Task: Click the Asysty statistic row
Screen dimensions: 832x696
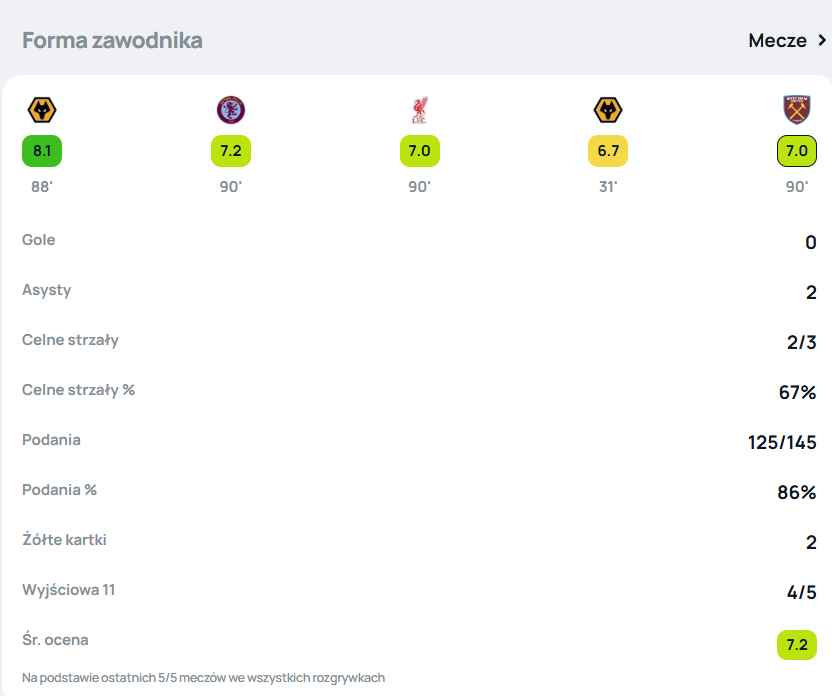Action: 47,290
